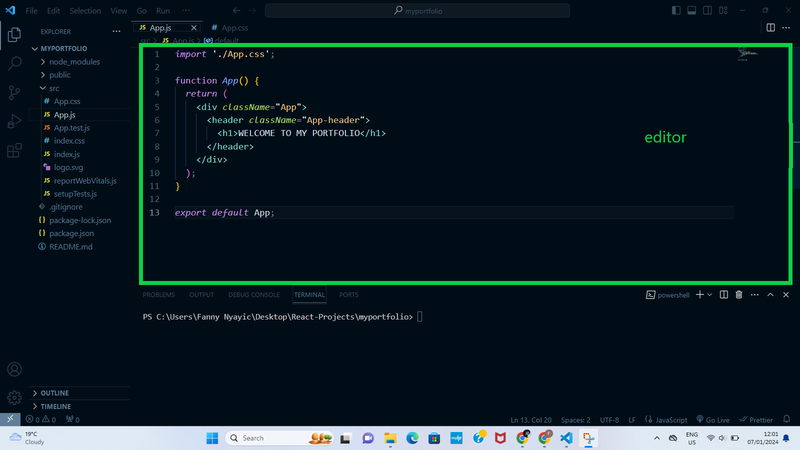The image size is (800, 450).
Task: Toggle secondary side bar visibility
Action: 707,10
